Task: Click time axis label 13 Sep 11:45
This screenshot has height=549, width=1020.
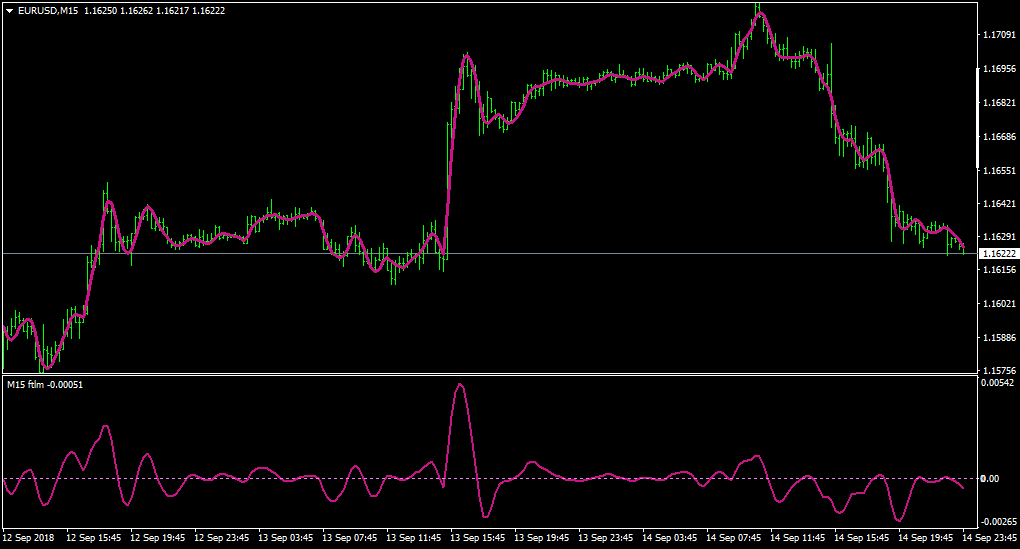Action: (x=414, y=538)
